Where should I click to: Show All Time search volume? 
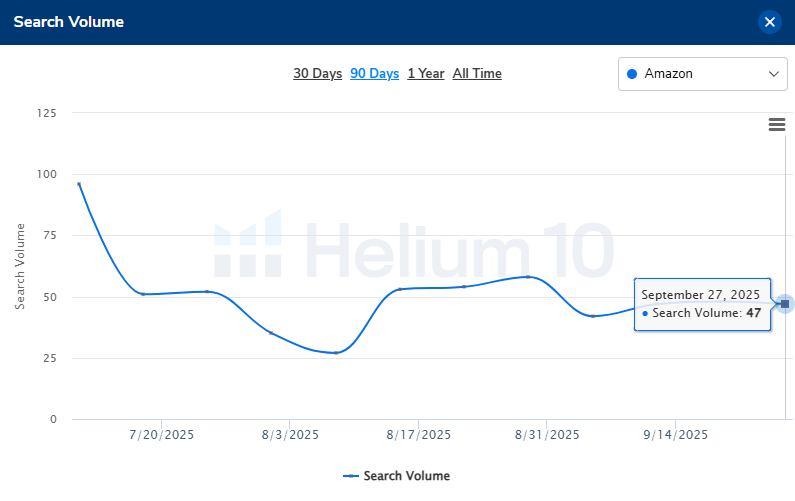pyautogui.click(x=477, y=73)
